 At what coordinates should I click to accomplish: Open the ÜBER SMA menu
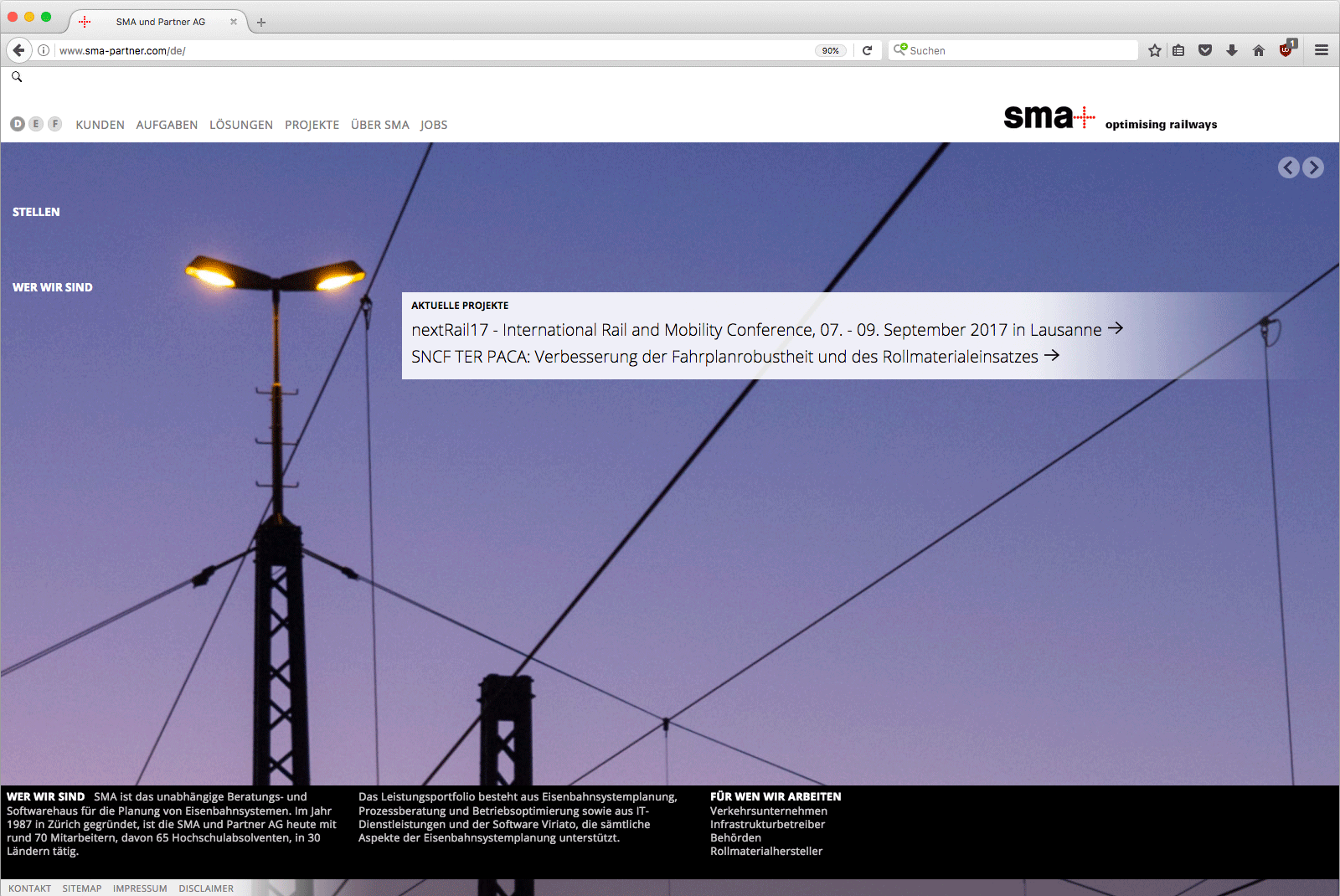click(x=380, y=125)
